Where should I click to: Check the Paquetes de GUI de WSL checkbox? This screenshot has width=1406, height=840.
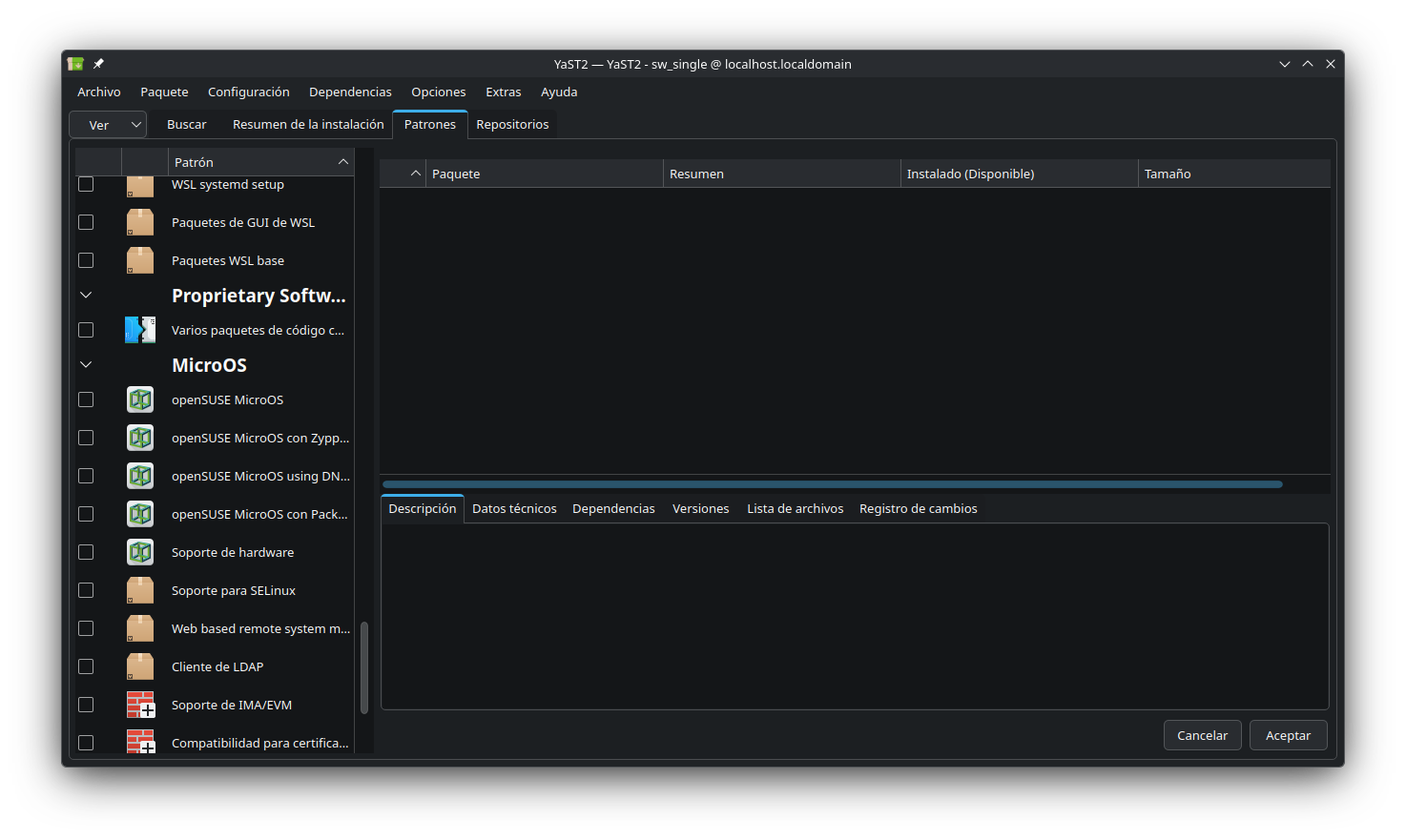click(x=86, y=222)
